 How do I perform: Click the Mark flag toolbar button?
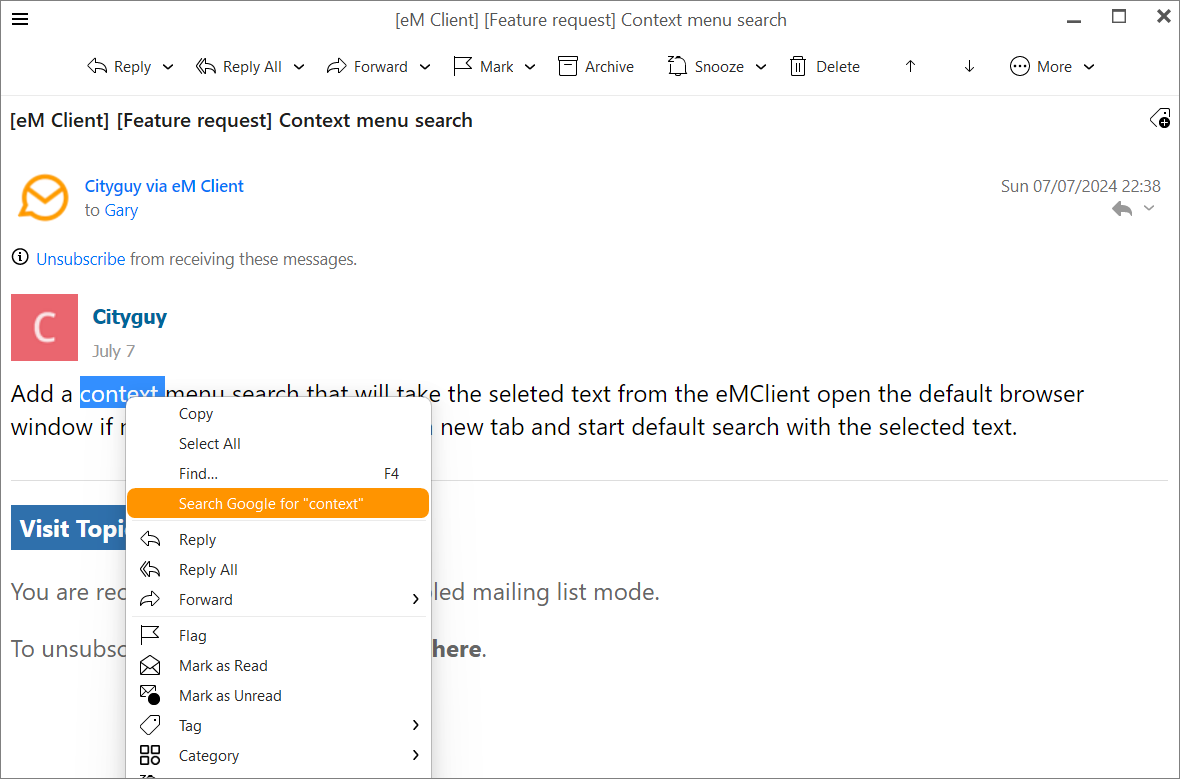[x=483, y=66]
